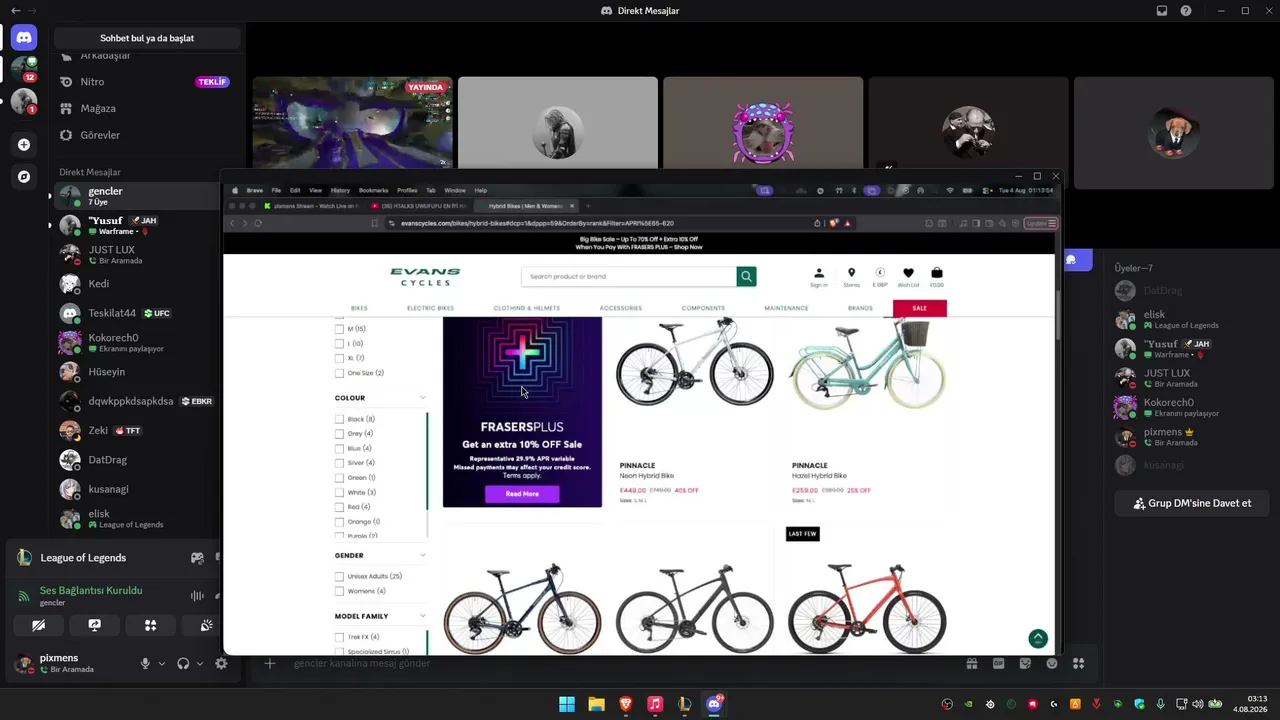Tick the Silver colour filter checkbox
This screenshot has width=1280, height=720.
tap(339, 463)
